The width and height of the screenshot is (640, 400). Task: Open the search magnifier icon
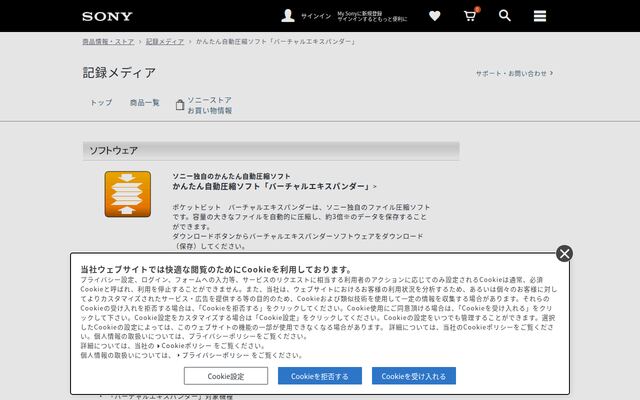[505, 16]
